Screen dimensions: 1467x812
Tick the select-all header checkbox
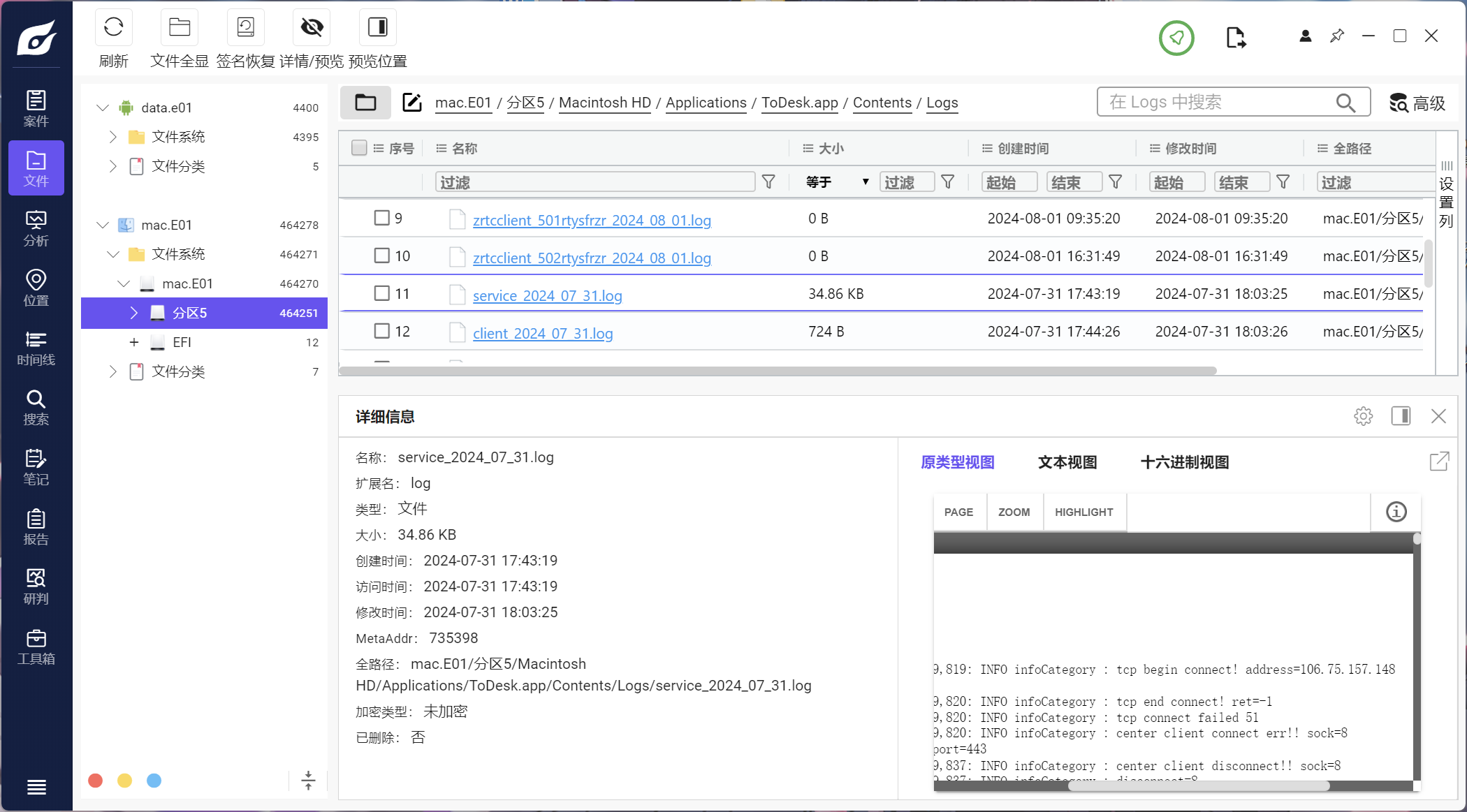[x=359, y=148]
